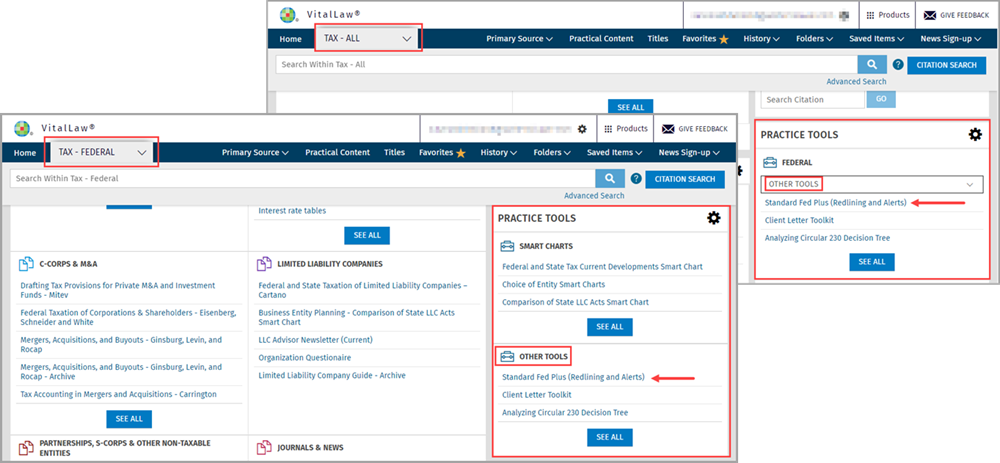
Task: Go to Home in Tax - All window
Action: (290, 39)
